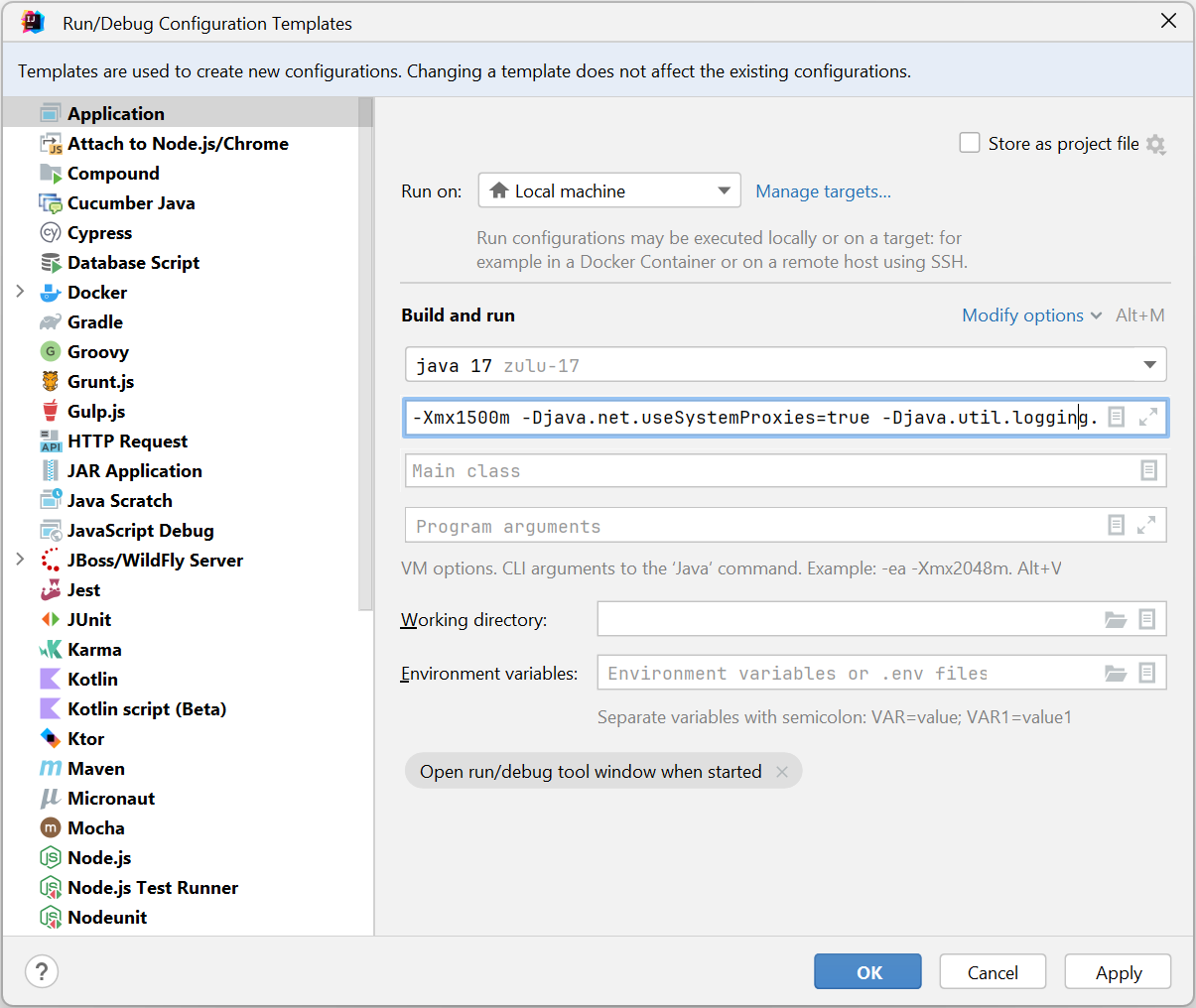Select Node.js Test Runner template
The width and height of the screenshot is (1196, 1008).
(153, 887)
